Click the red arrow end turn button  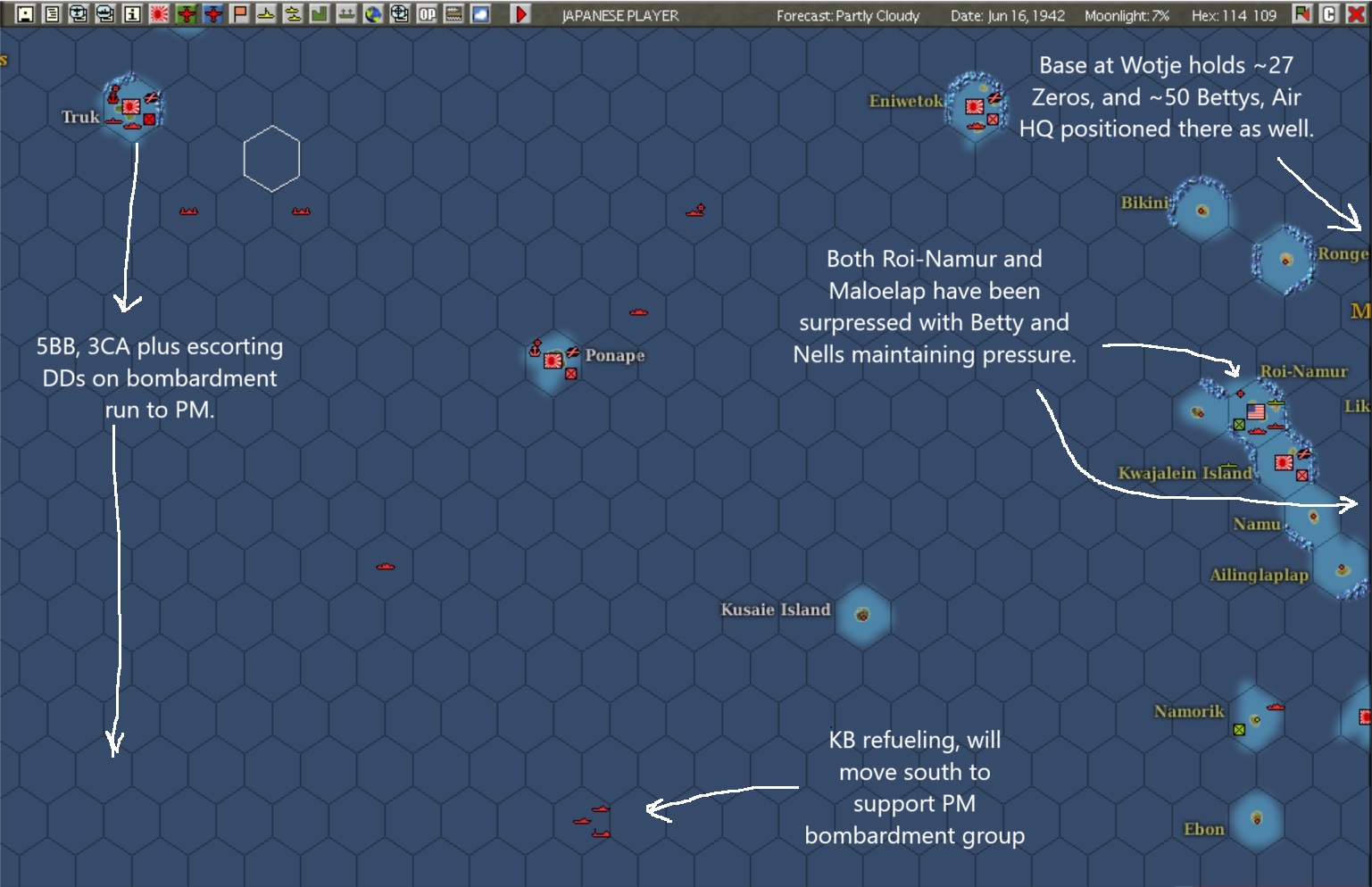(520, 14)
